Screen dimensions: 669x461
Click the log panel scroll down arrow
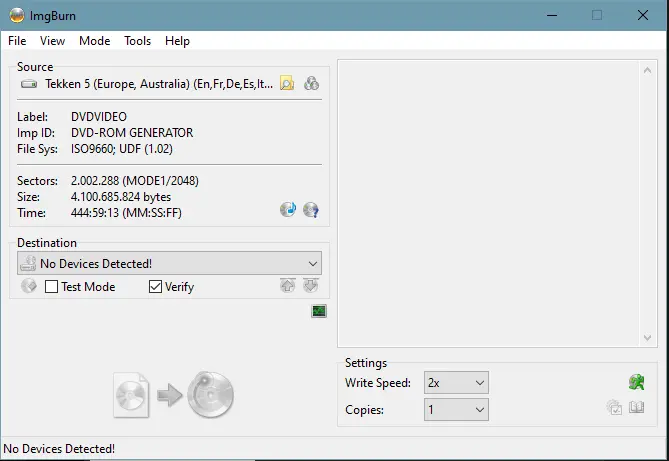647,338
